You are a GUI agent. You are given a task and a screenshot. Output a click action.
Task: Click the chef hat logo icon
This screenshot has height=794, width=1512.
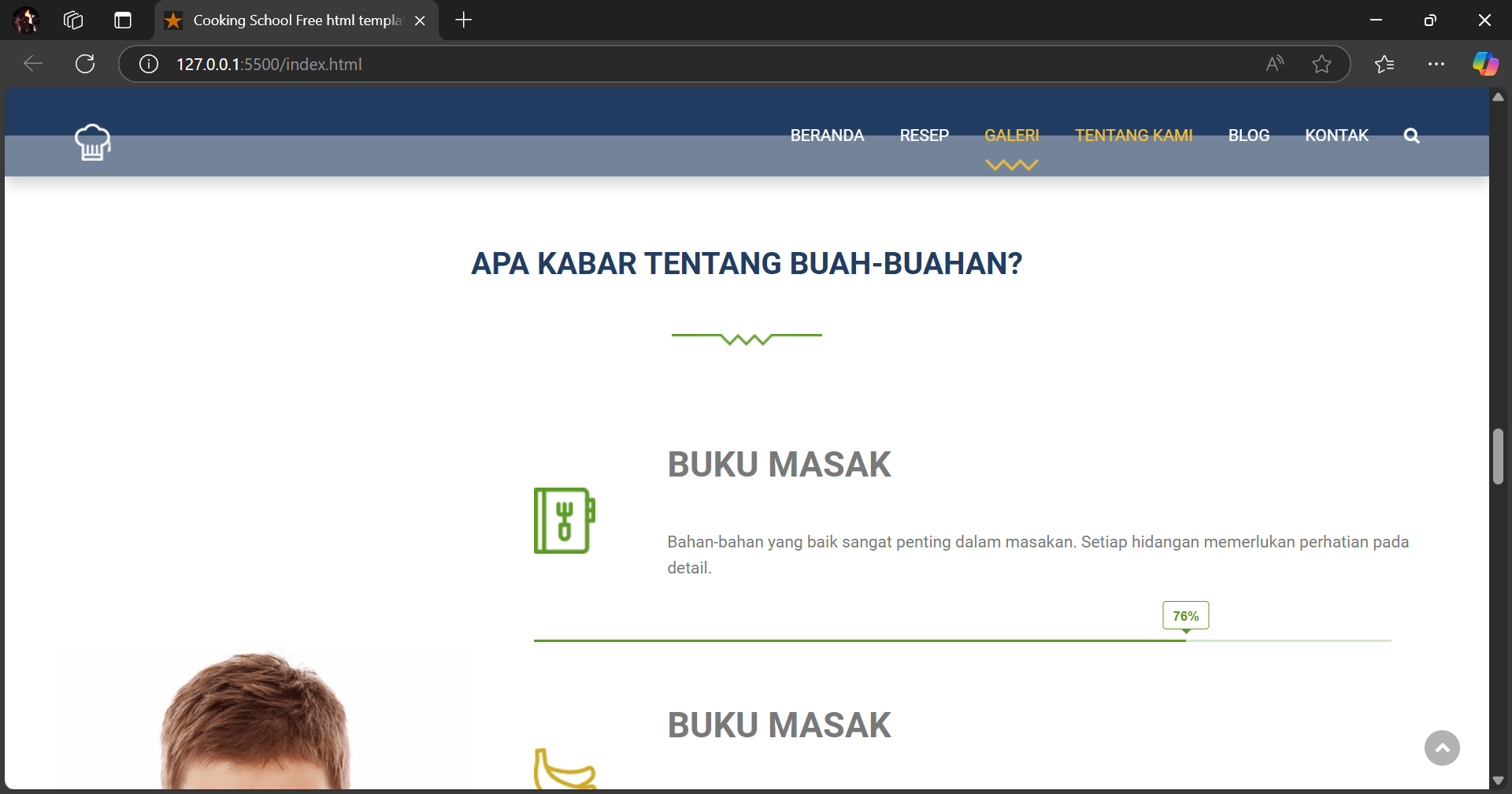[x=93, y=142]
